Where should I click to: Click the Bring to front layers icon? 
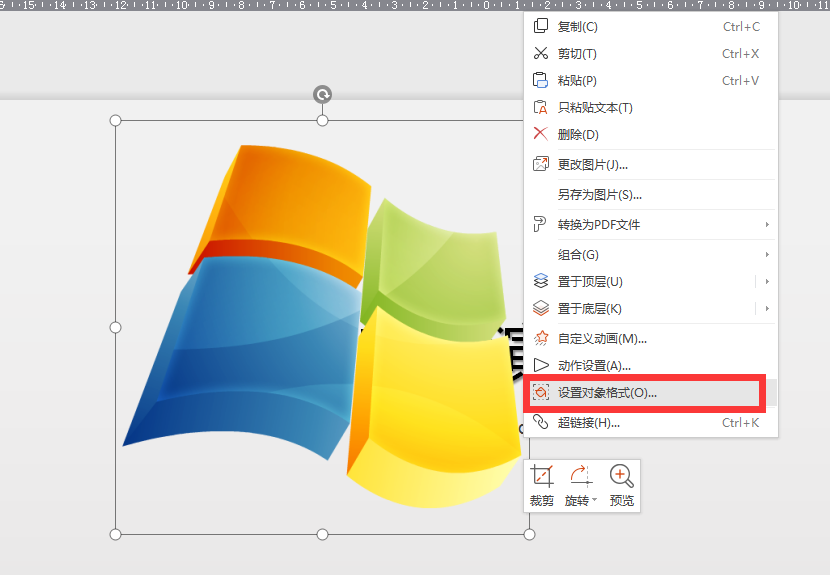click(540, 281)
